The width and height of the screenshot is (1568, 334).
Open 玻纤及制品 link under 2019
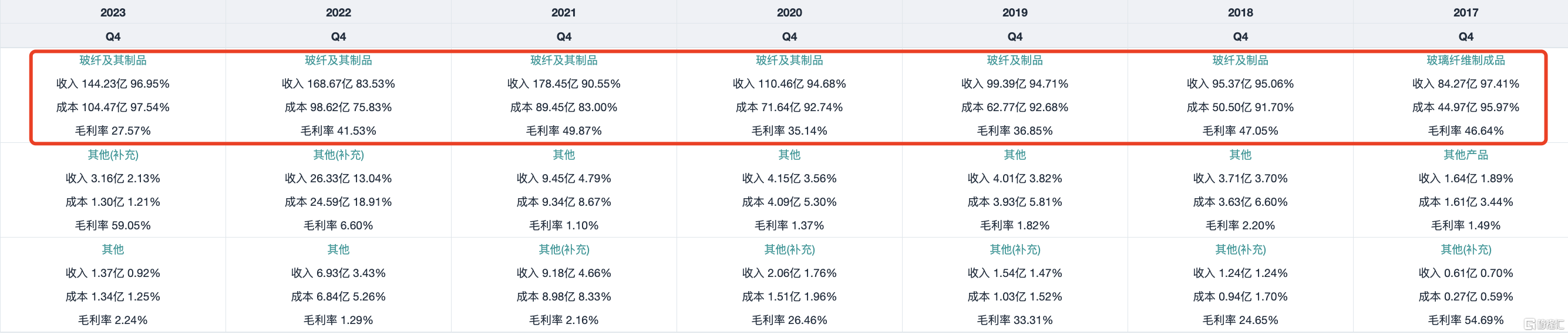tap(1015, 61)
